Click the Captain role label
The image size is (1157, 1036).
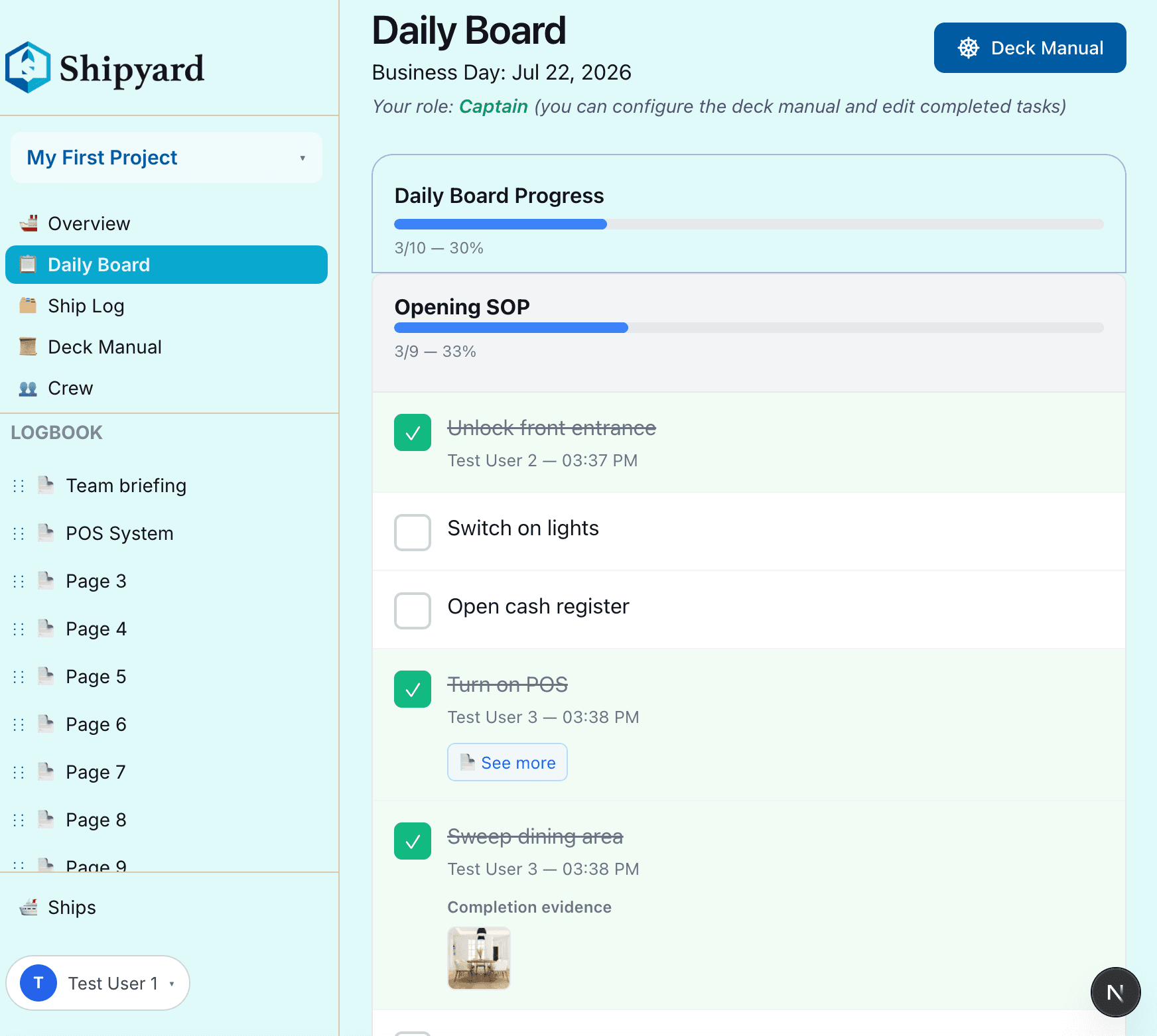point(493,106)
